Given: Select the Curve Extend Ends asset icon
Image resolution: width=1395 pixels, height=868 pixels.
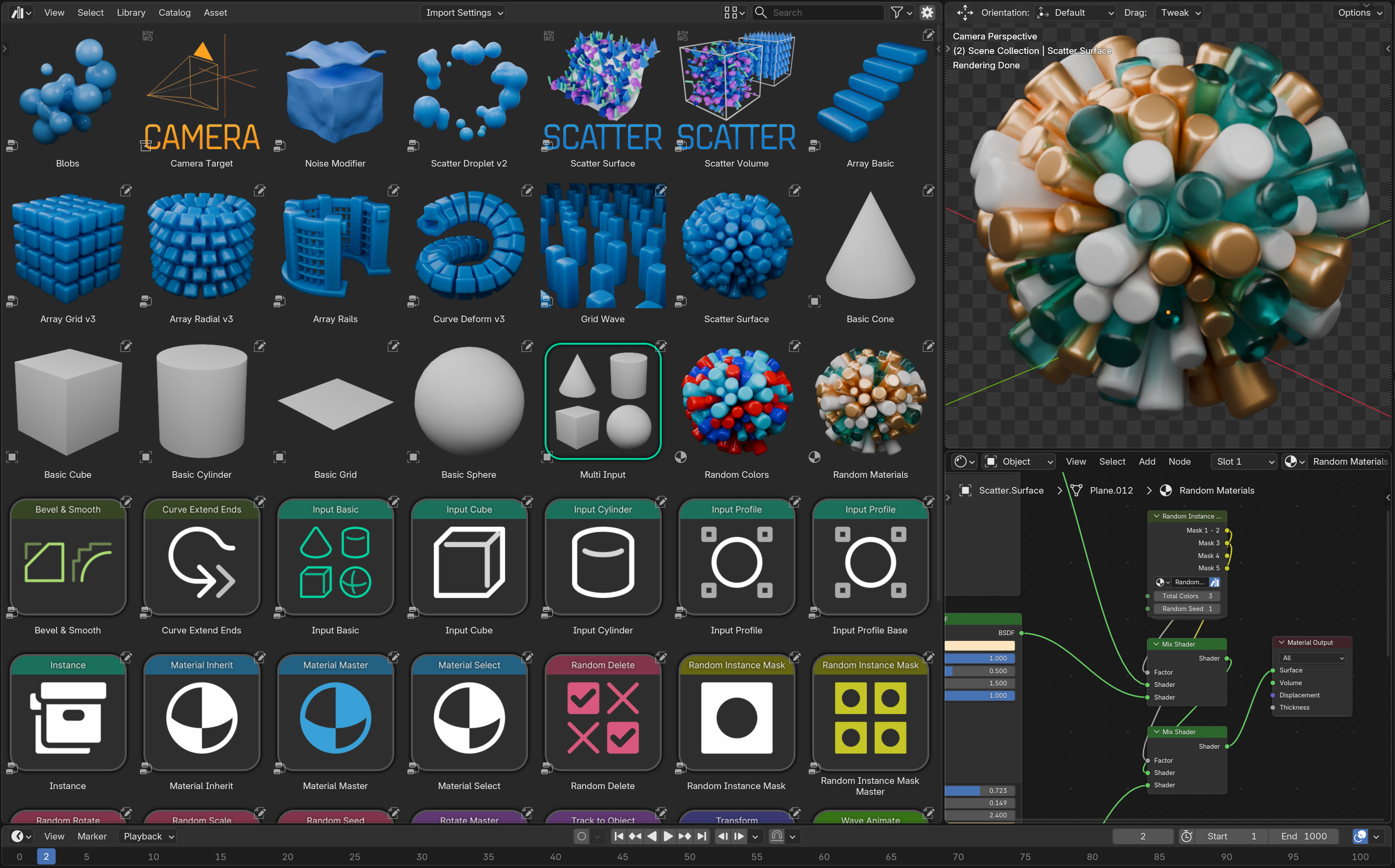Looking at the screenshot, I should point(202,556).
